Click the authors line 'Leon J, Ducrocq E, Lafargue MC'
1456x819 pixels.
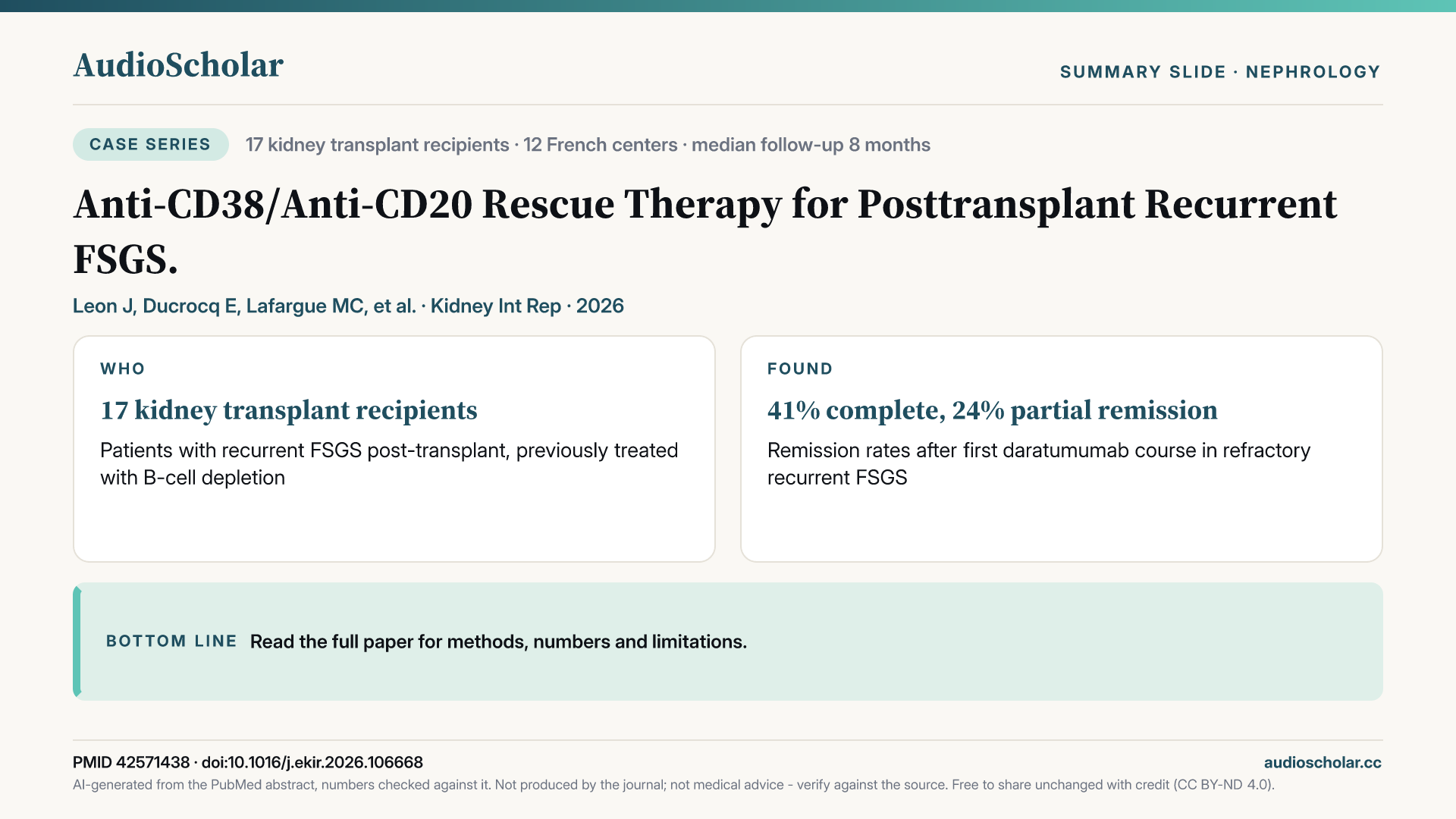point(348,306)
